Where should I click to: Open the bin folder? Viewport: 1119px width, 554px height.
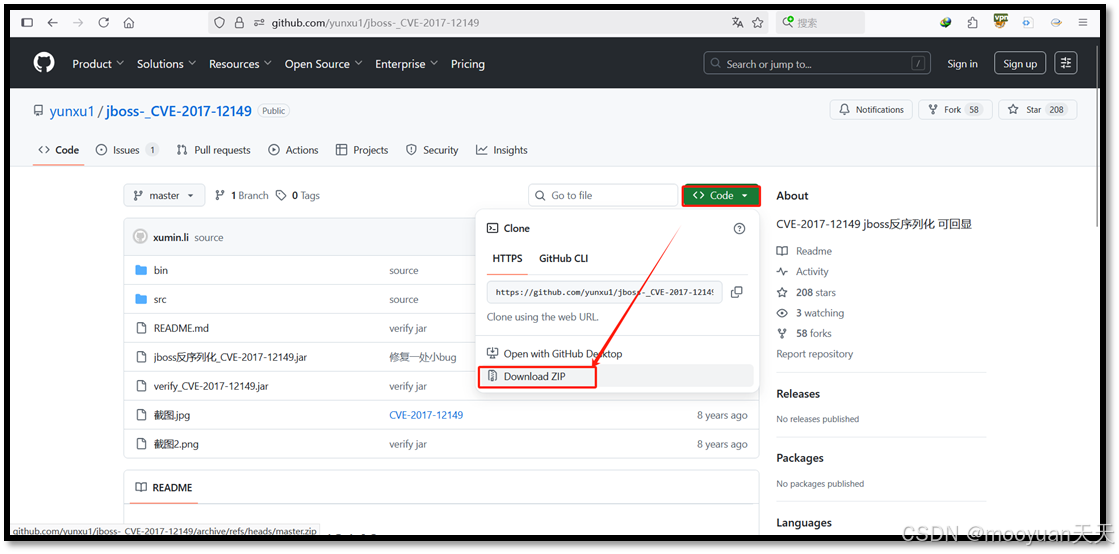pos(161,271)
